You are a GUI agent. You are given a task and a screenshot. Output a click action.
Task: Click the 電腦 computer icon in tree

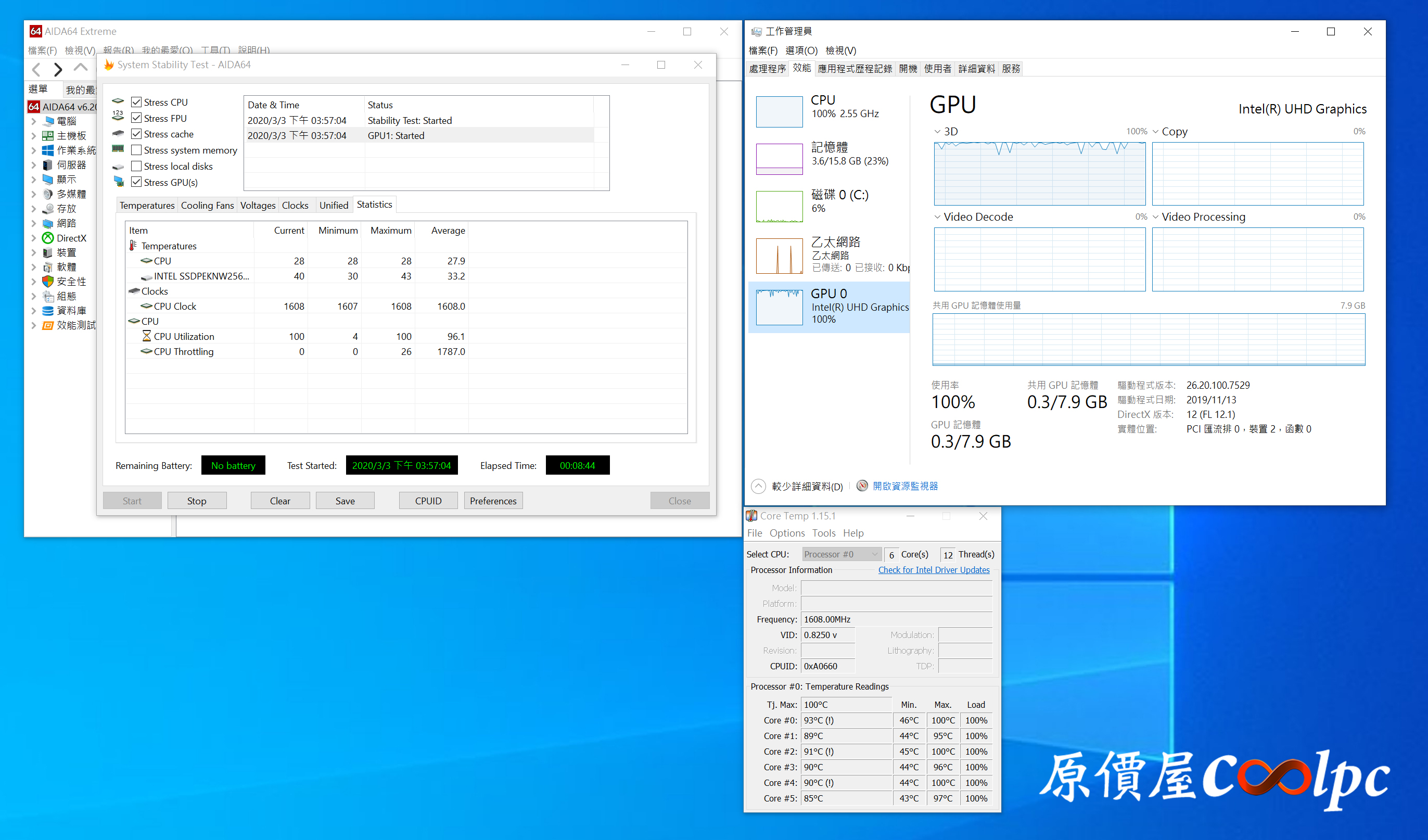click(49, 121)
